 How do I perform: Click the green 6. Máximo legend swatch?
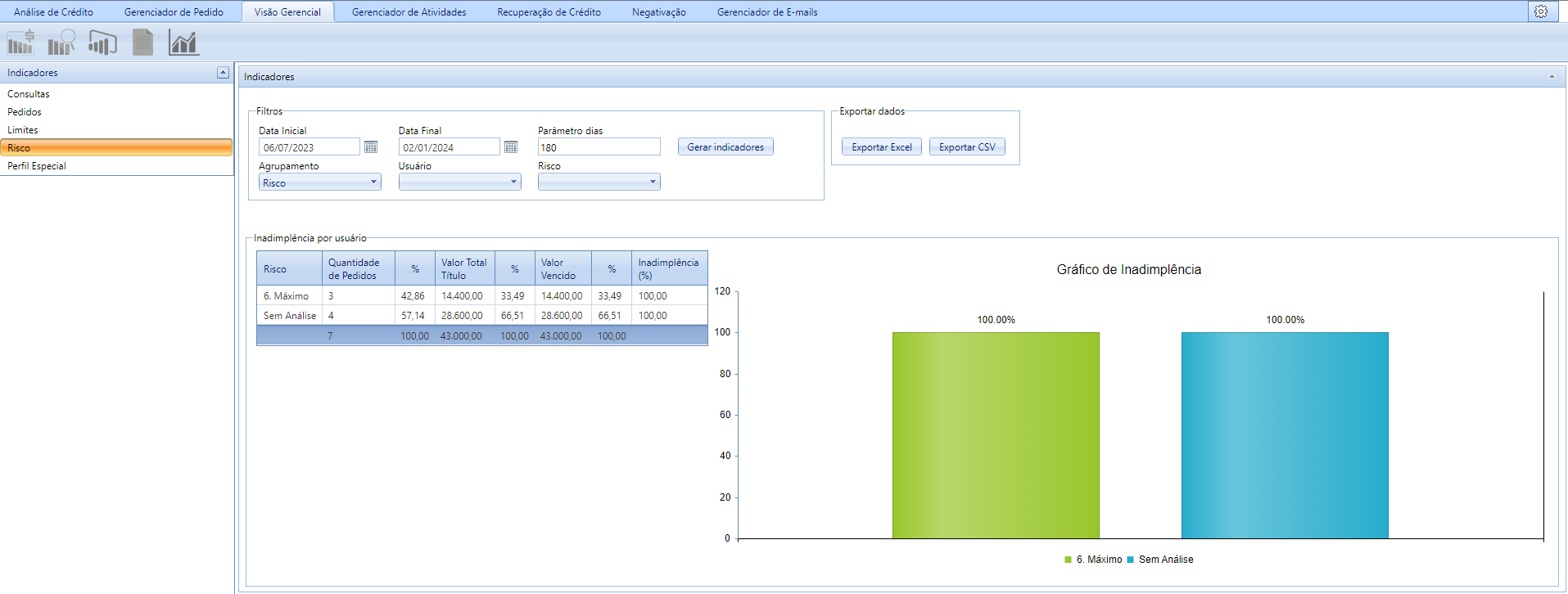tap(1068, 560)
